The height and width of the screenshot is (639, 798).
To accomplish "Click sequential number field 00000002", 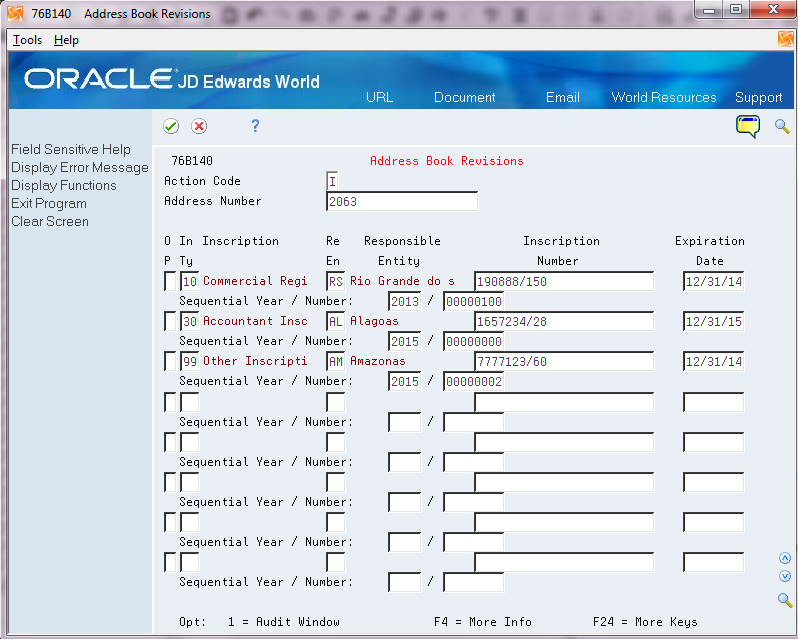I will pos(473,382).
